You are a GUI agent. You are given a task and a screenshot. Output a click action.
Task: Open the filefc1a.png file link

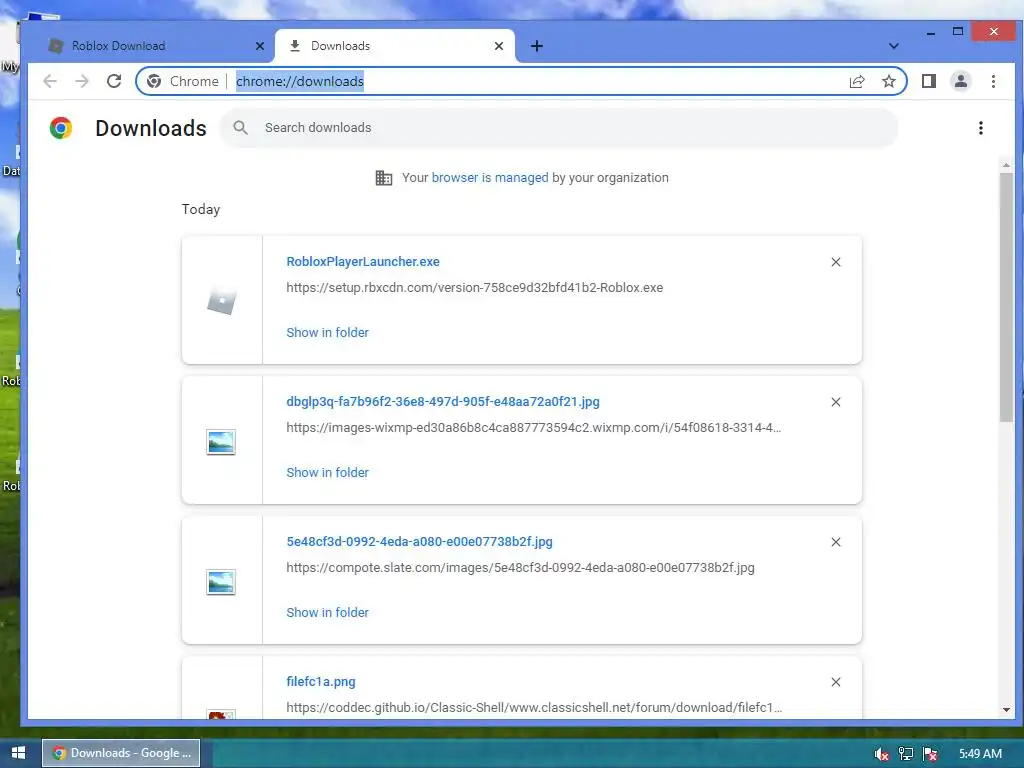321,681
